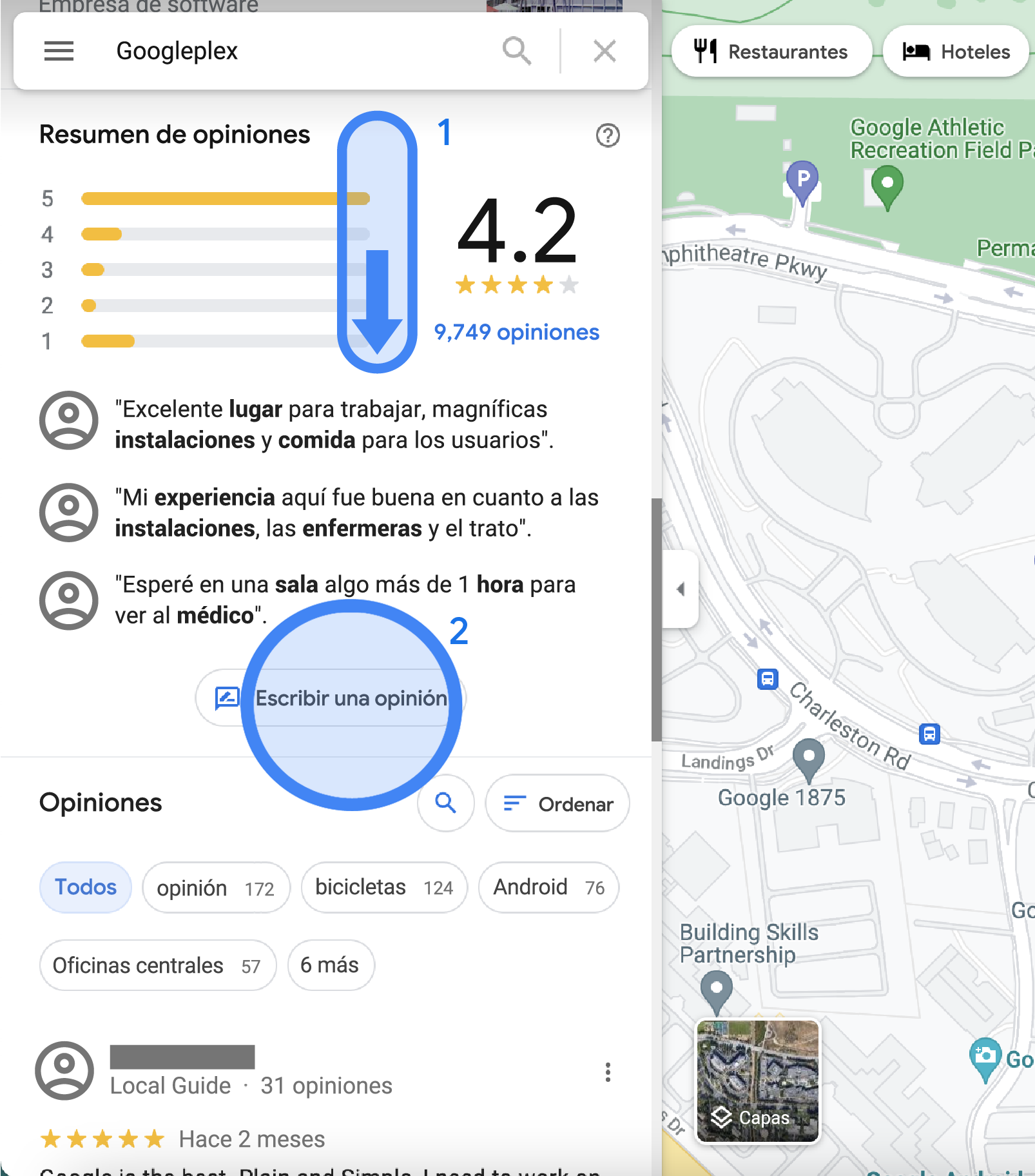1035x1176 pixels.
Task: Click the bus stop icon near Landings Dr
Action: coord(768,679)
